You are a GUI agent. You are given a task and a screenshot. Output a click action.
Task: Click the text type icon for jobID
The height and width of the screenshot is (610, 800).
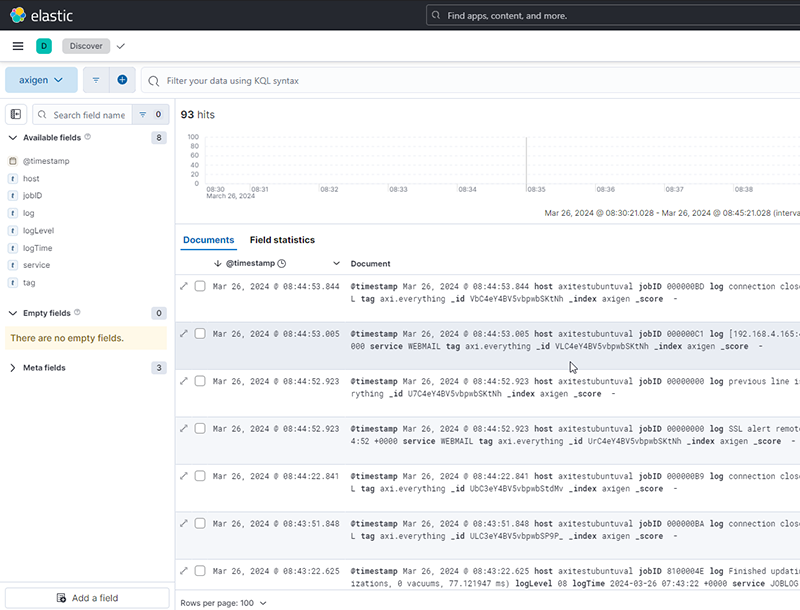point(13,195)
